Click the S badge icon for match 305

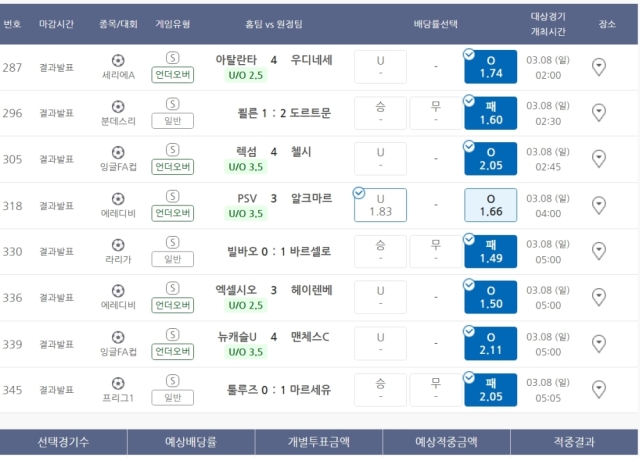[x=173, y=150]
